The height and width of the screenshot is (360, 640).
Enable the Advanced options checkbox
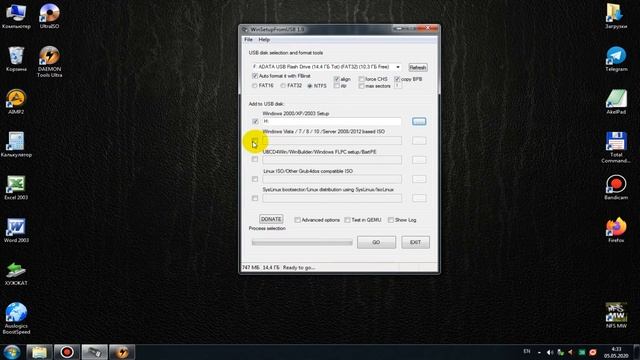tap(298, 220)
